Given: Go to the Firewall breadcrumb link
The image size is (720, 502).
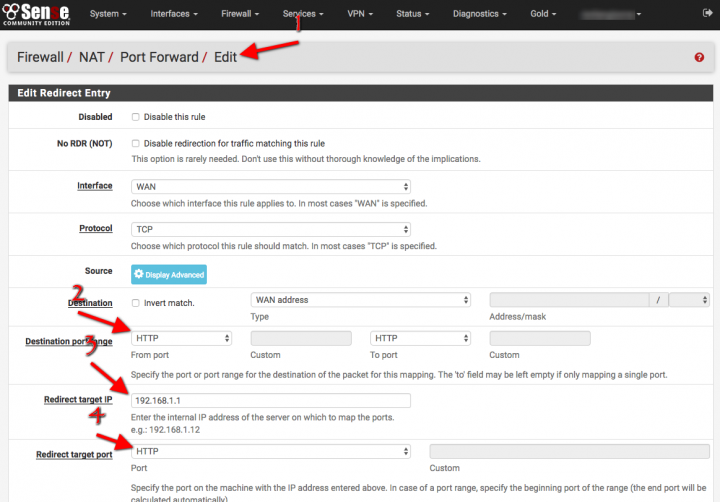Looking at the screenshot, I should [40, 57].
